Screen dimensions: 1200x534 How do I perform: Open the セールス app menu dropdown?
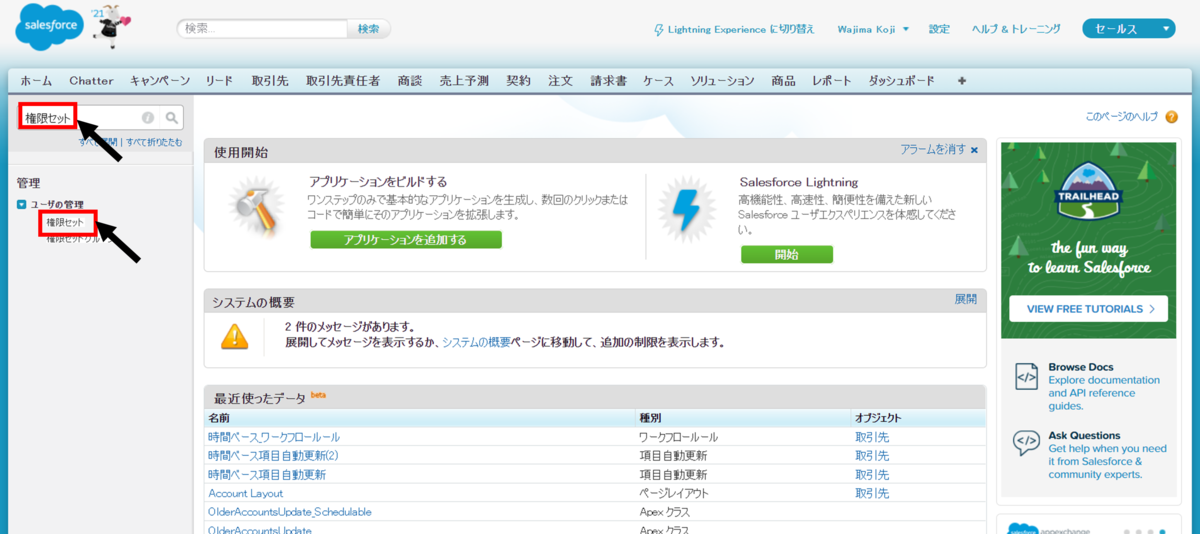coord(1128,29)
